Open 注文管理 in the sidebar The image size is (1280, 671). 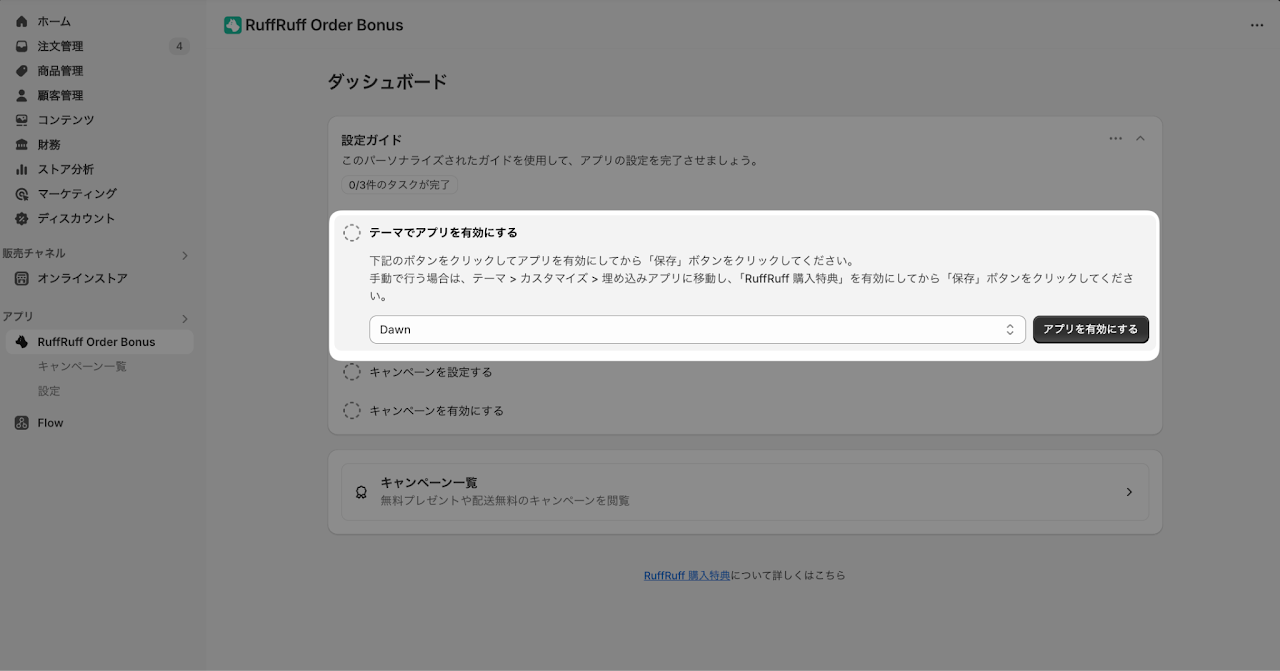click(x=61, y=46)
